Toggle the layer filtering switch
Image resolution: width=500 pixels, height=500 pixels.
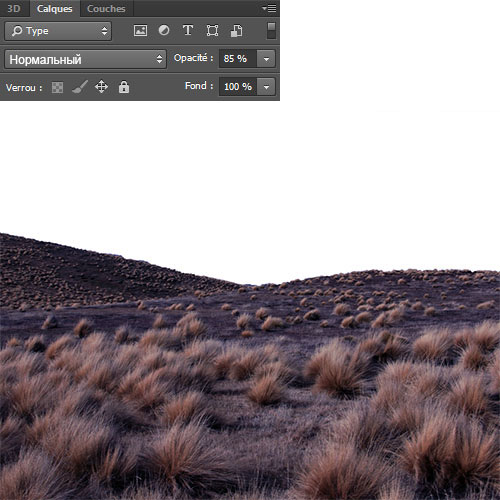(x=272, y=30)
